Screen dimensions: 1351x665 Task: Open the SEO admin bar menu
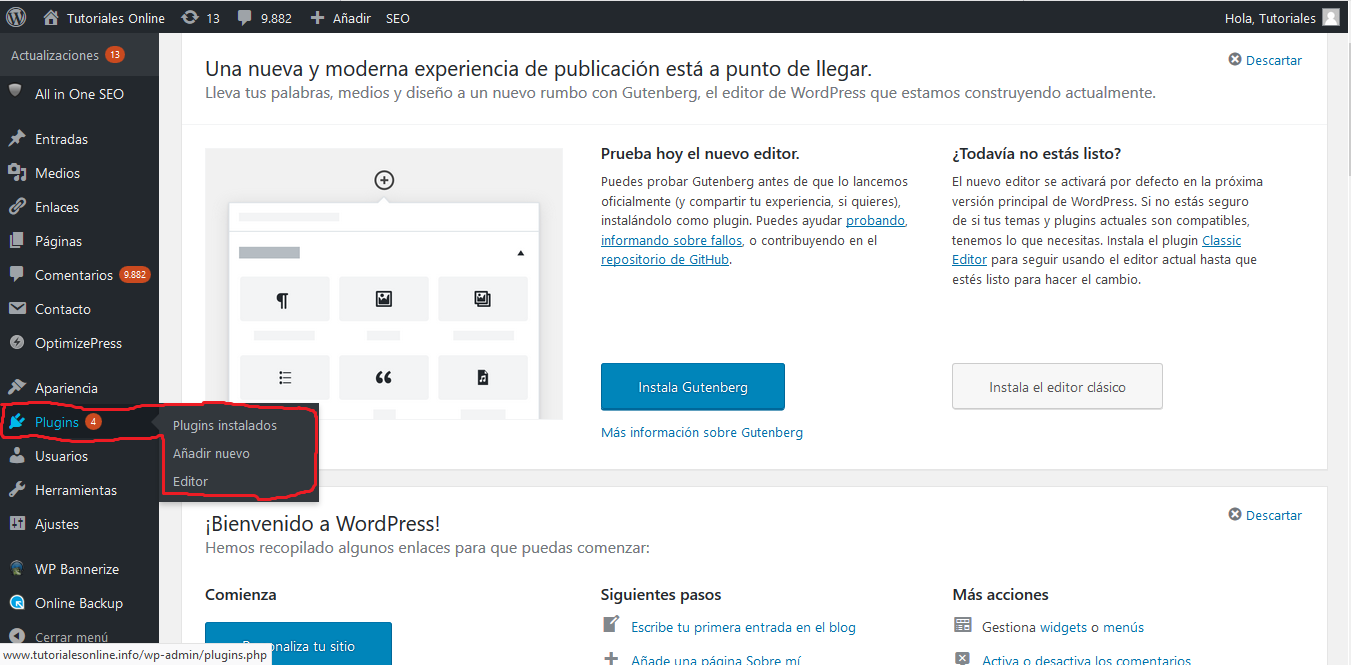[398, 18]
